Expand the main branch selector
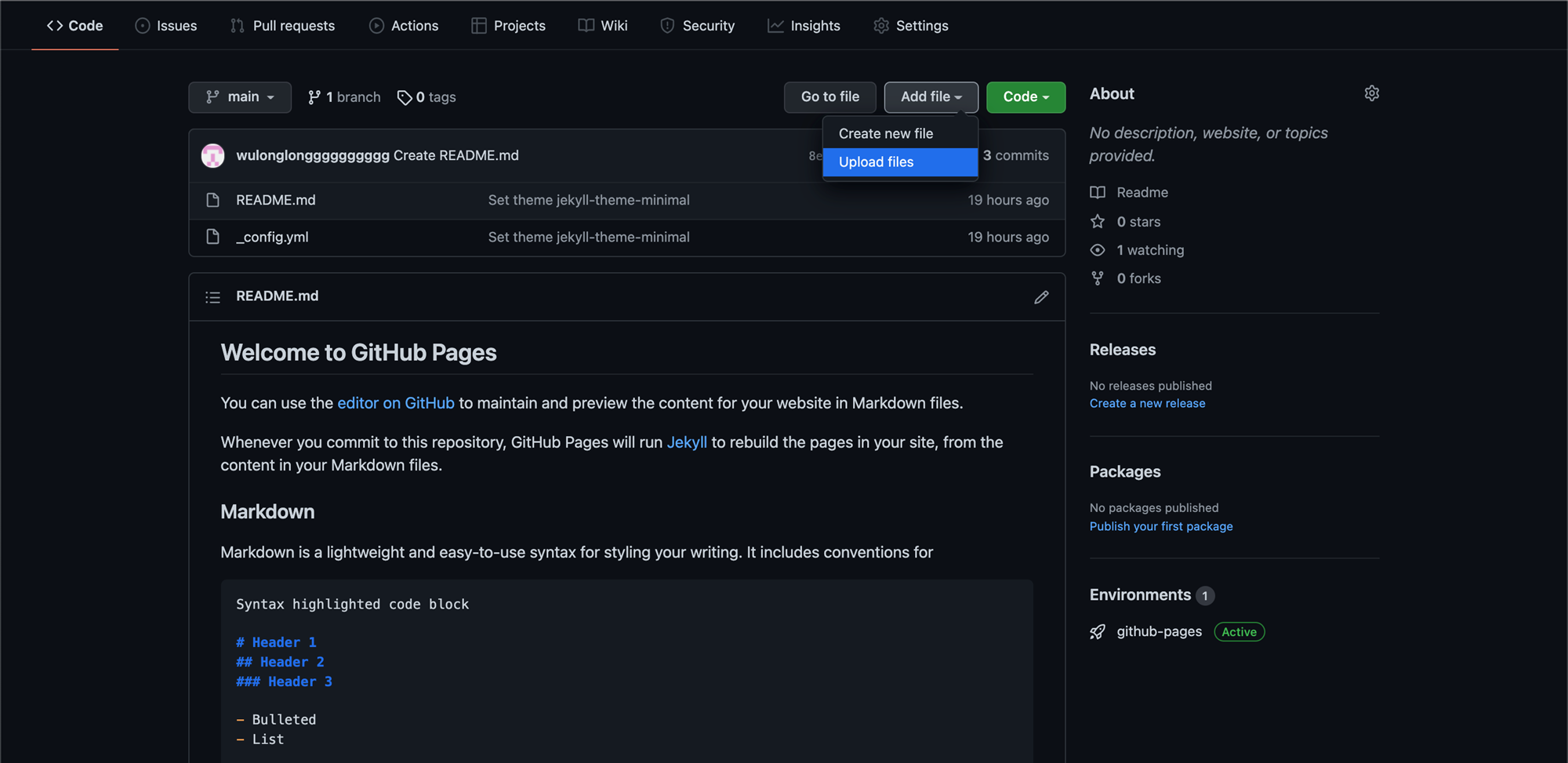This screenshot has height=763, width=1568. pos(240,97)
